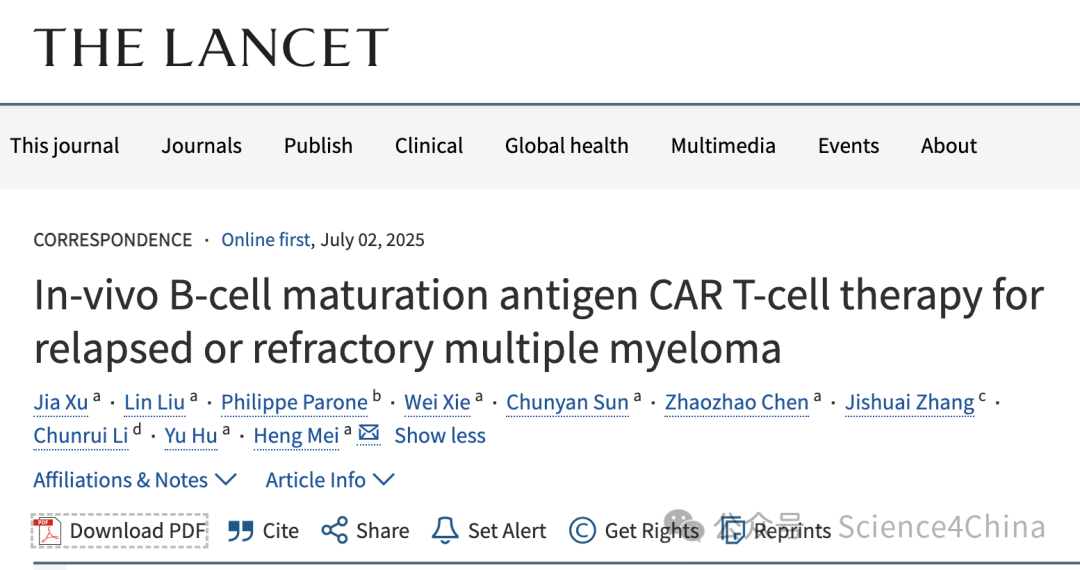
Task: Click the Set Alert bell icon
Action: [x=445, y=531]
